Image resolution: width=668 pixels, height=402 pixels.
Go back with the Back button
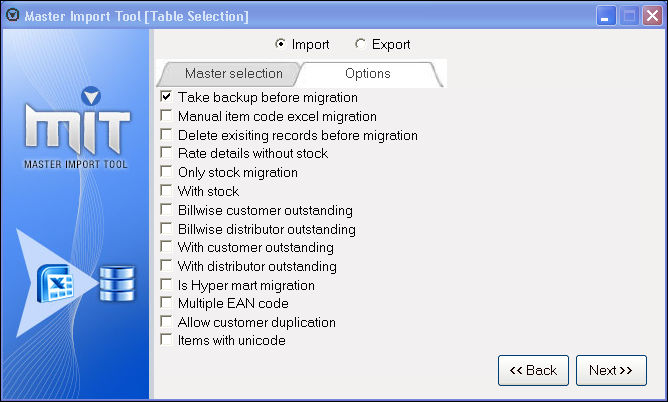[x=533, y=370]
